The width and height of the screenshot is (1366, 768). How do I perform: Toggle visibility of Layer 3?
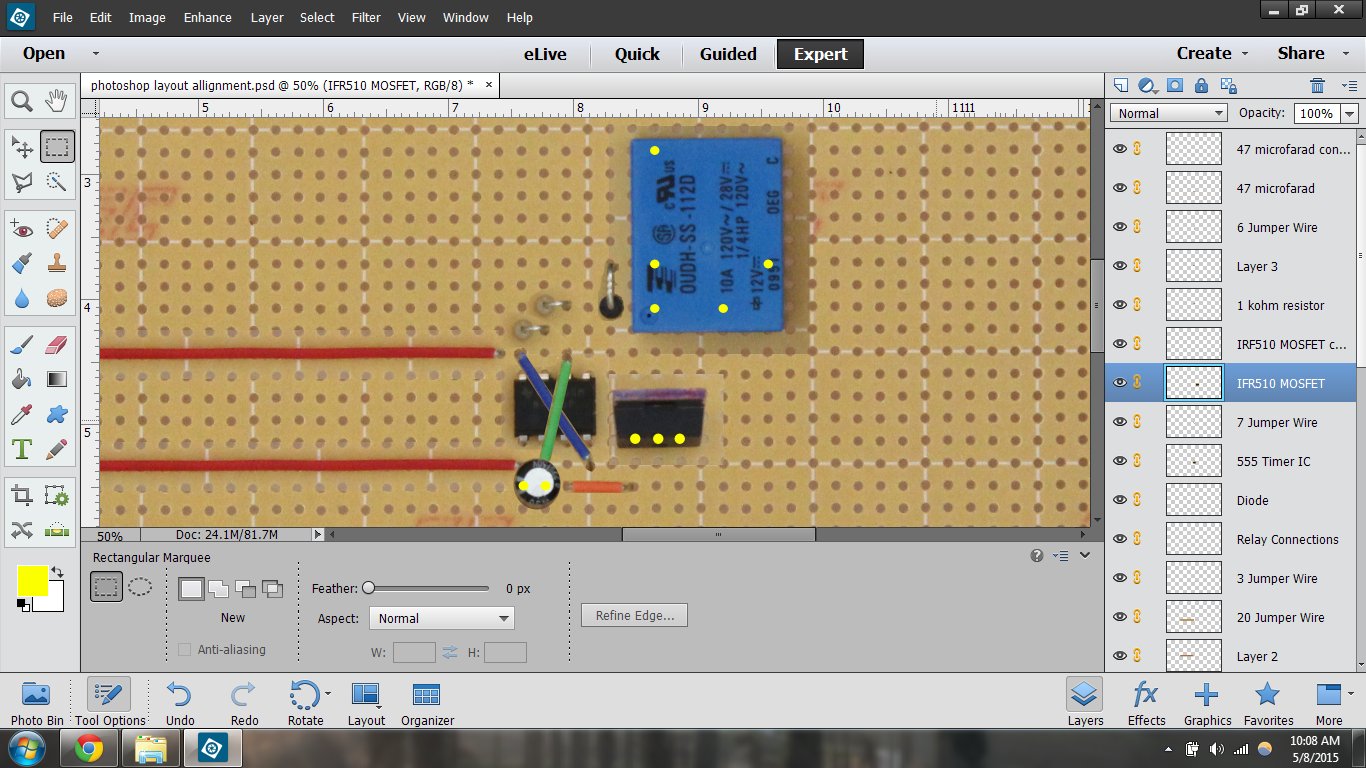coord(1120,266)
